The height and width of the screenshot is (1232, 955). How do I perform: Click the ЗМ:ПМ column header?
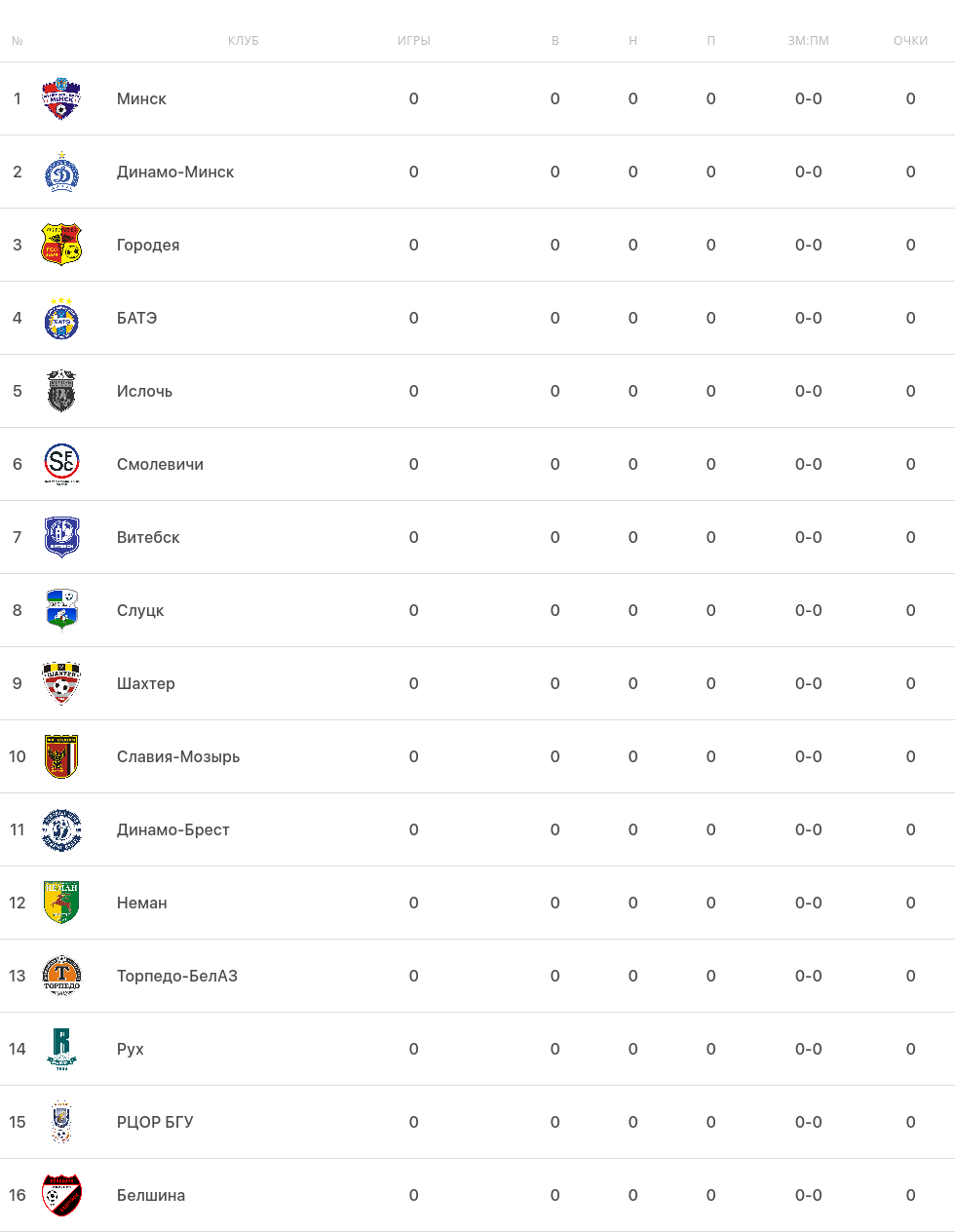[x=809, y=41]
